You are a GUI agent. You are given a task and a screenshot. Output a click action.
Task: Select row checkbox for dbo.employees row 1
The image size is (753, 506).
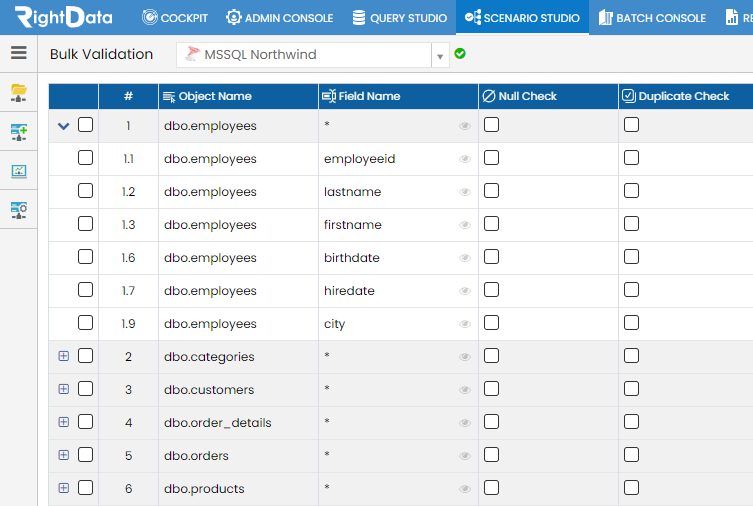click(85, 125)
